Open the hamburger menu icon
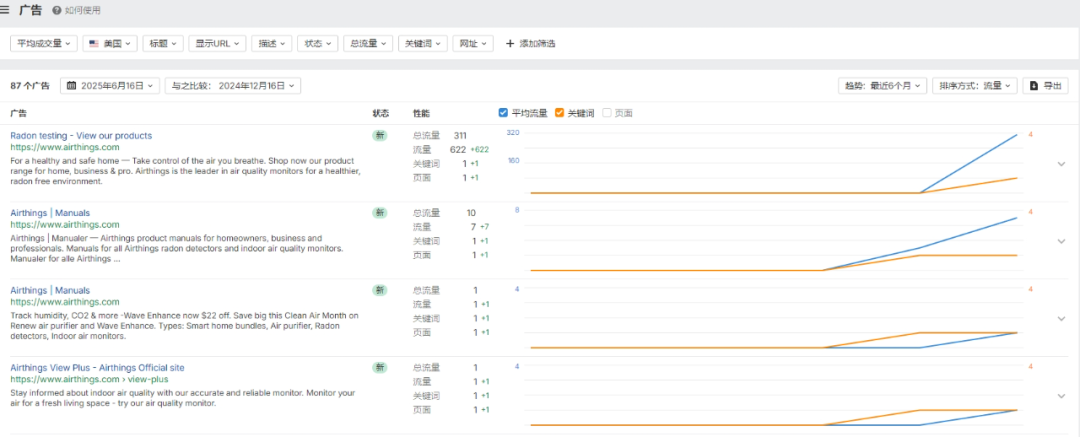Screen dimensions: 1080x437 (x=6, y=10)
